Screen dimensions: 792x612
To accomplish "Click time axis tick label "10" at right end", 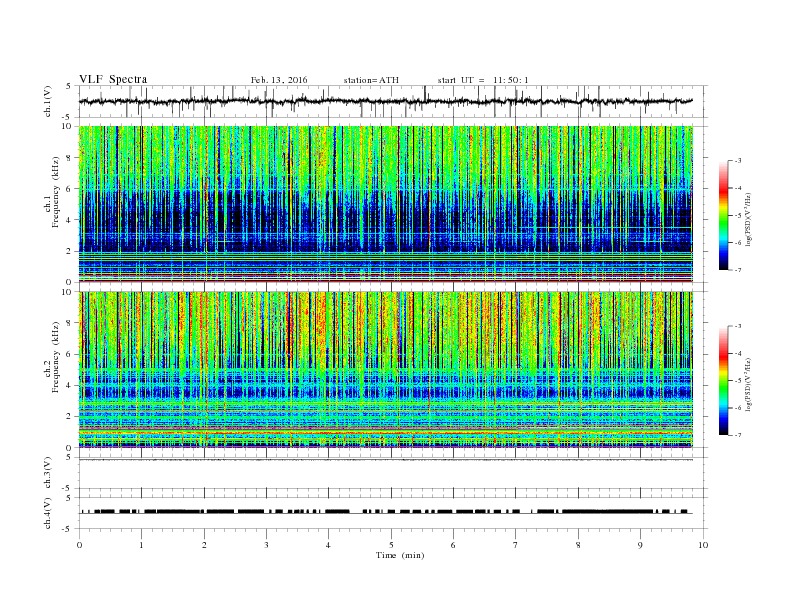I will (703, 545).
